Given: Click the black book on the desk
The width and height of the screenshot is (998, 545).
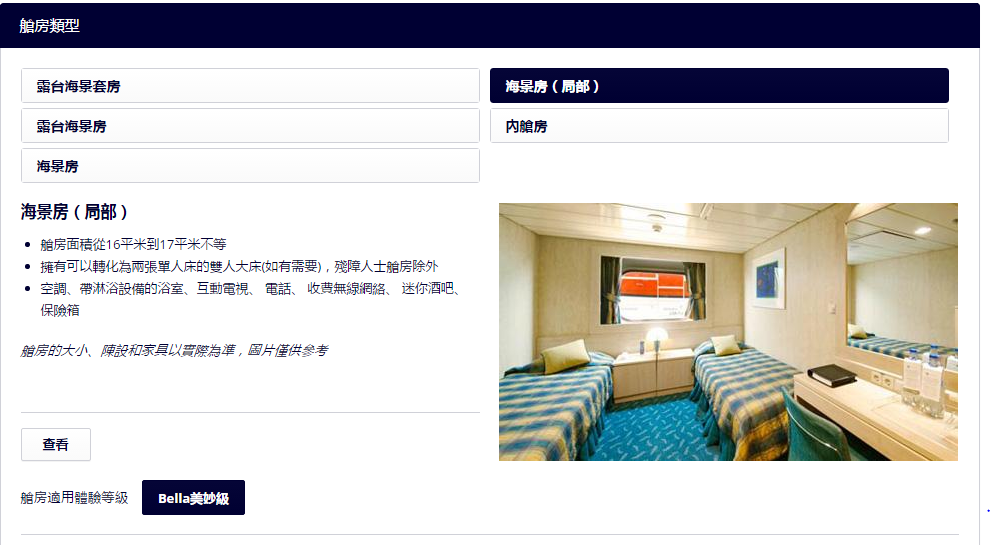Looking at the screenshot, I should 831,375.
